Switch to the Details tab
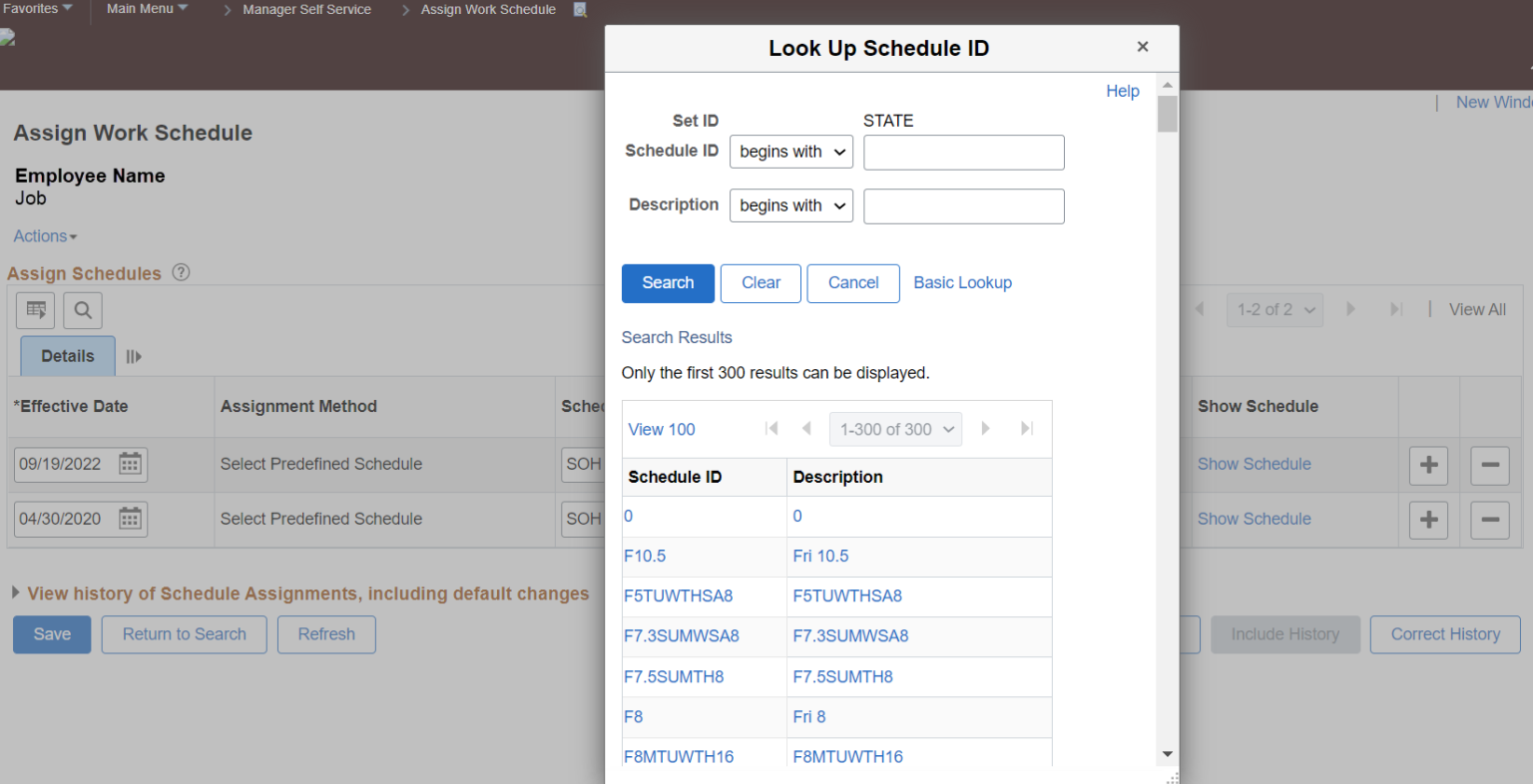 [67, 356]
